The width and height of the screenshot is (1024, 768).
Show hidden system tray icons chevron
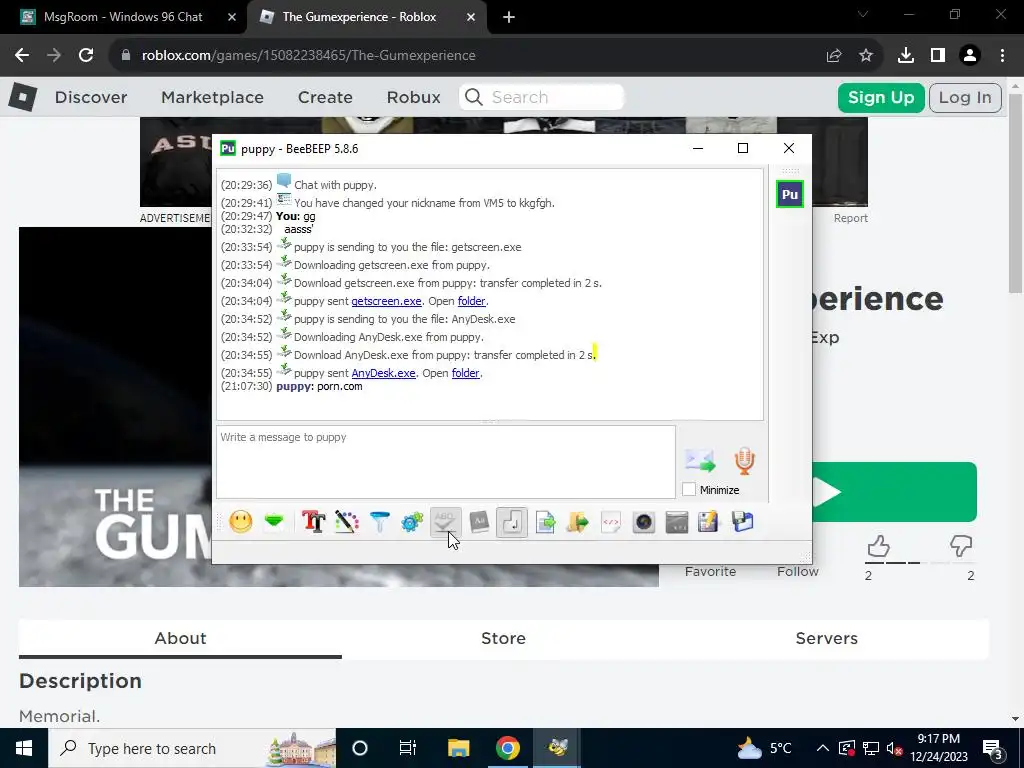coord(823,748)
